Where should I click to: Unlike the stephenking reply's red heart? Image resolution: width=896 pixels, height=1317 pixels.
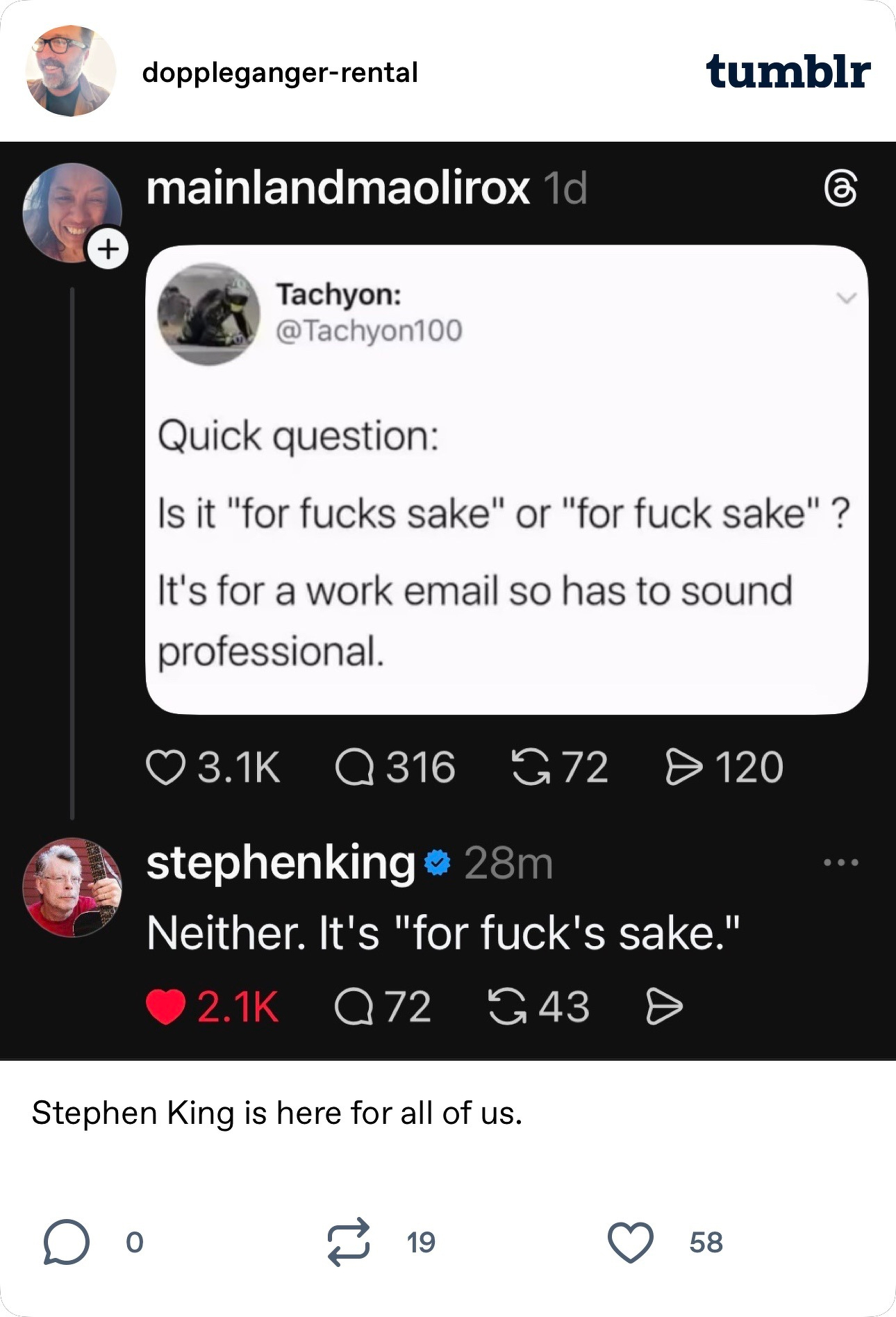coord(165,1007)
